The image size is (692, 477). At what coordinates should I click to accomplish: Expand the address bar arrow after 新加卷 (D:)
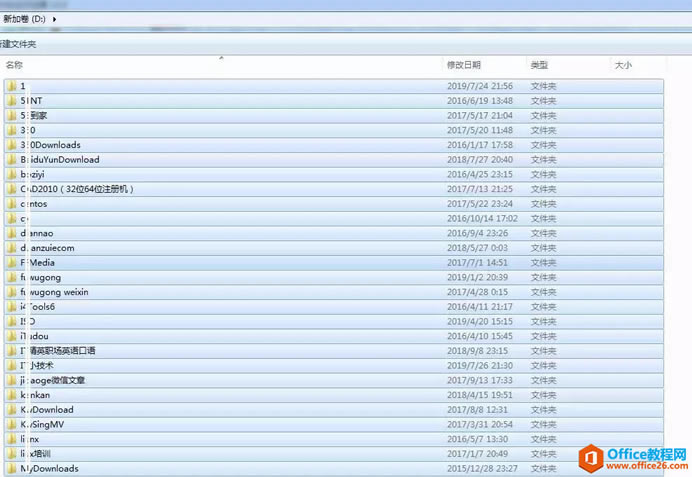pyautogui.click(x=54, y=19)
